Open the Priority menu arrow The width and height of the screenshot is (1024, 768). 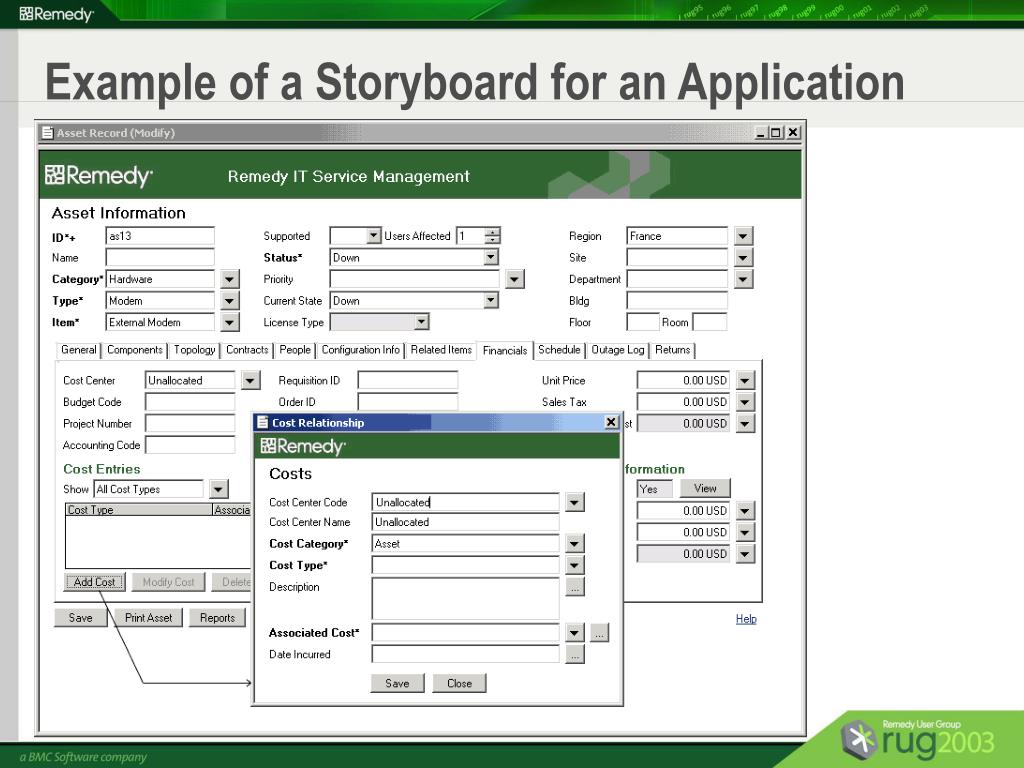[515, 280]
